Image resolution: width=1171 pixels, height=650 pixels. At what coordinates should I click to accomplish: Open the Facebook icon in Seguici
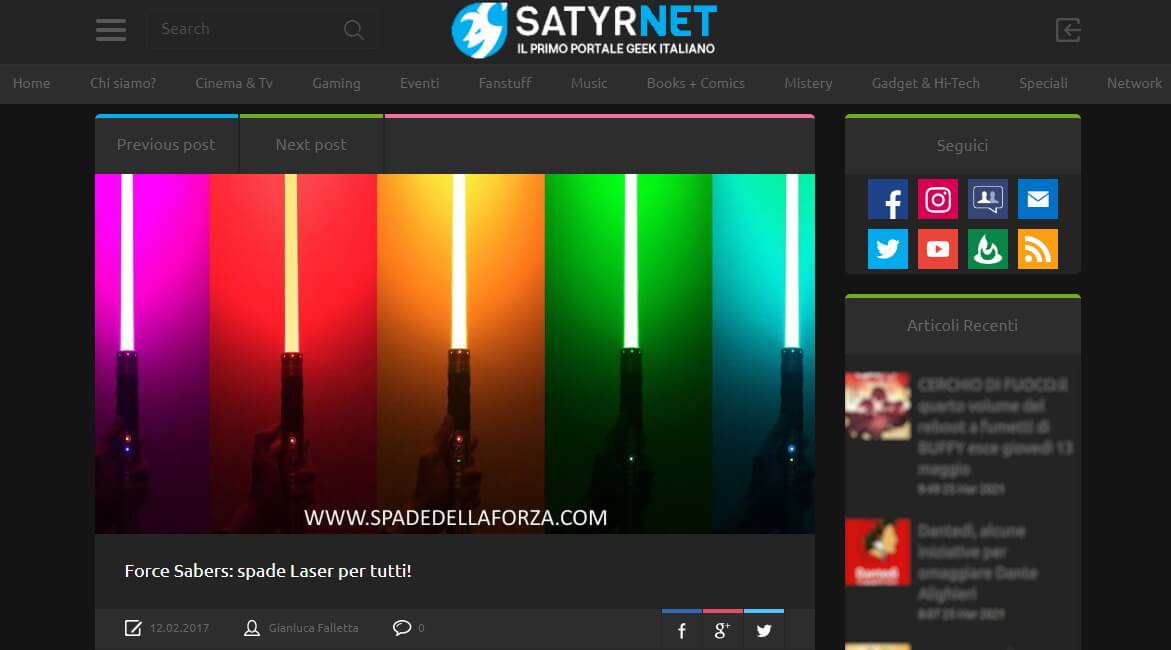[x=888, y=200]
